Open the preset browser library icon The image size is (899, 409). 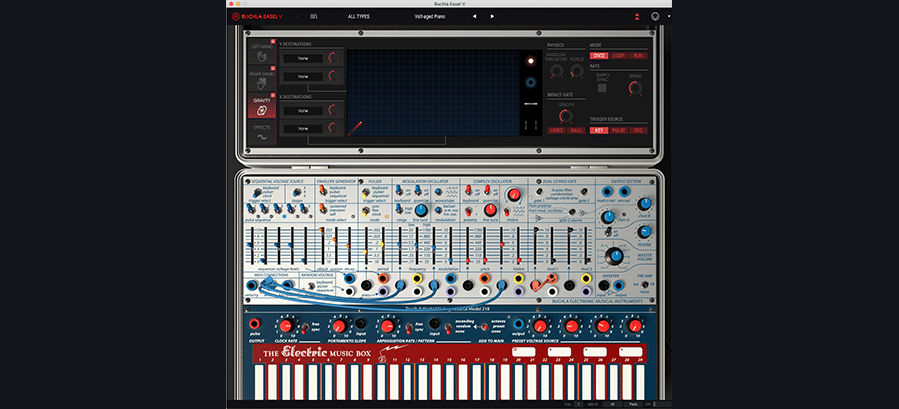tap(314, 16)
